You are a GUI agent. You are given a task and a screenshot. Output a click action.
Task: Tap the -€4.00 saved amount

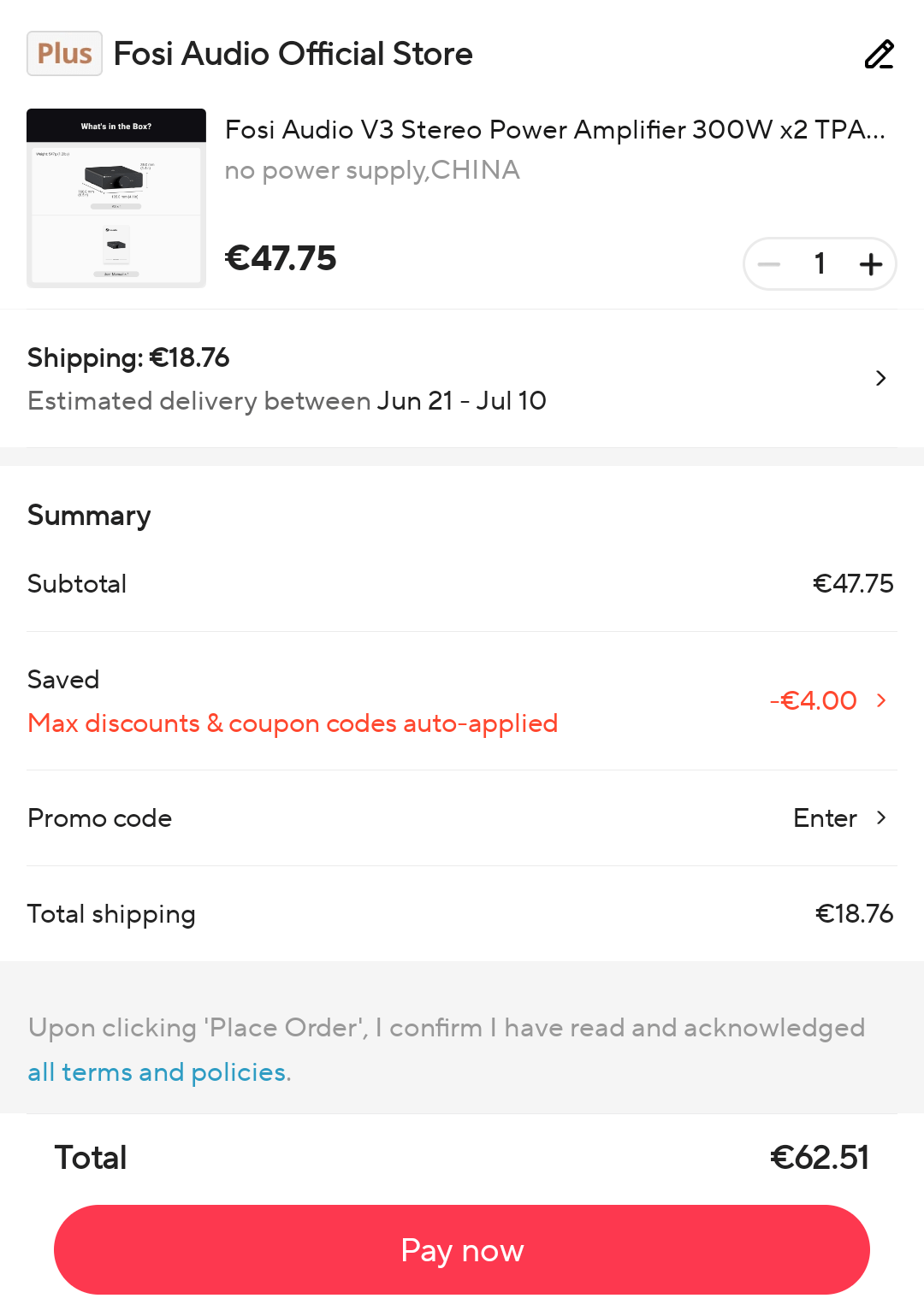pyautogui.click(x=813, y=700)
